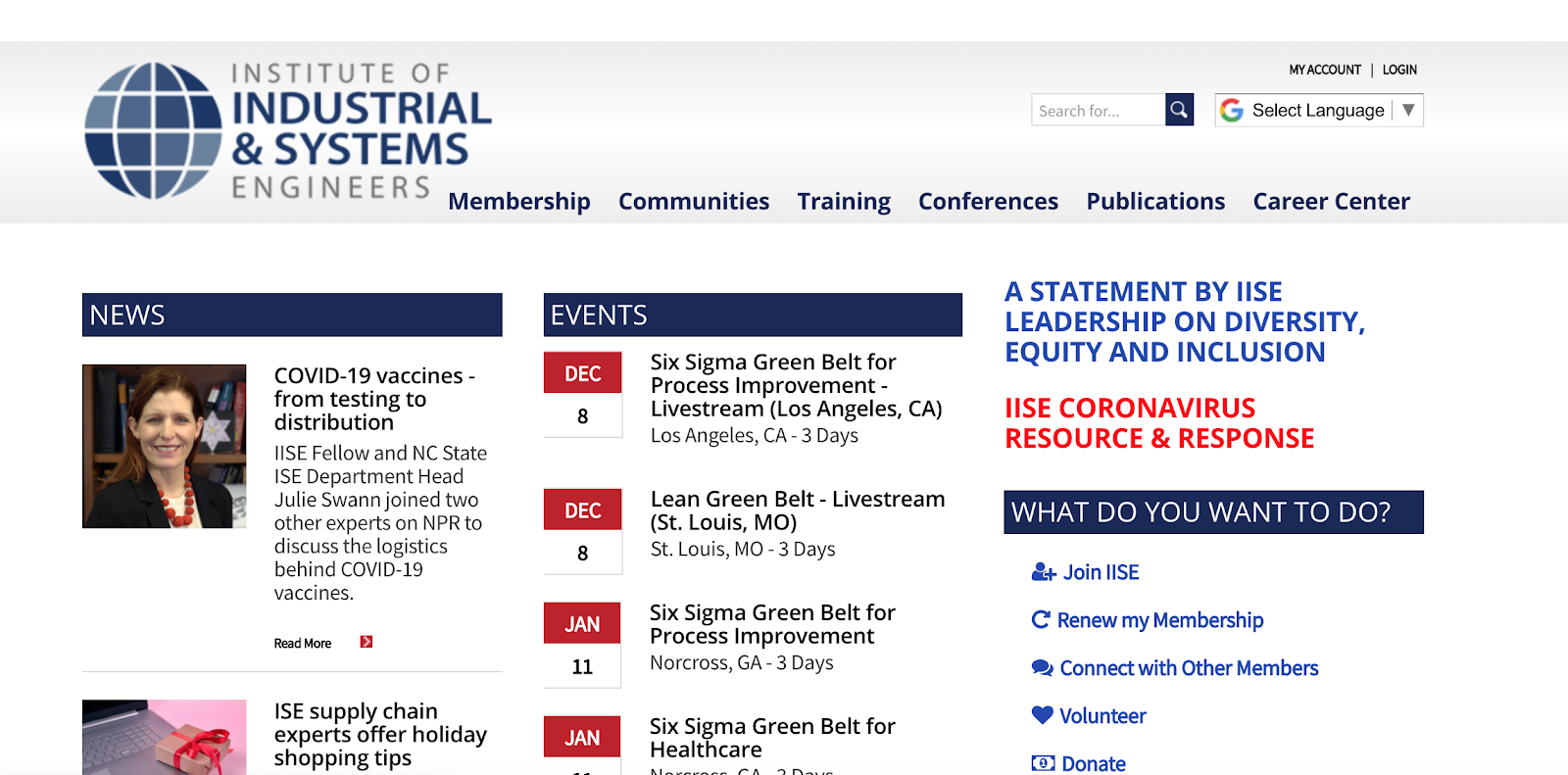Open IISE Coronavirus Resource & Response
The image size is (1568, 775).
point(1159,423)
